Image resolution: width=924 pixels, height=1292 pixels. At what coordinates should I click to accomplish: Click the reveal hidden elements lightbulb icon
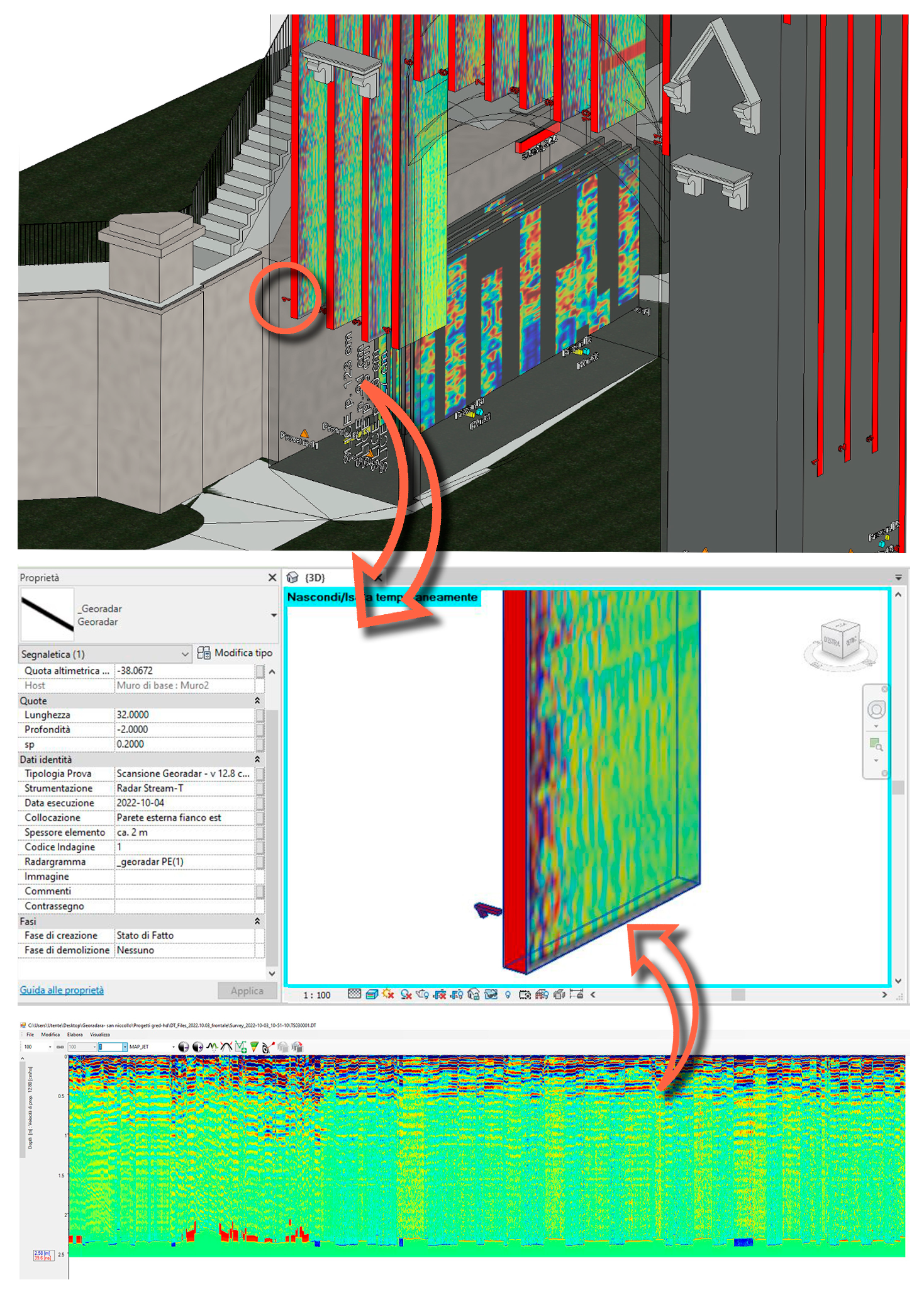pyautogui.click(x=508, y=994)
